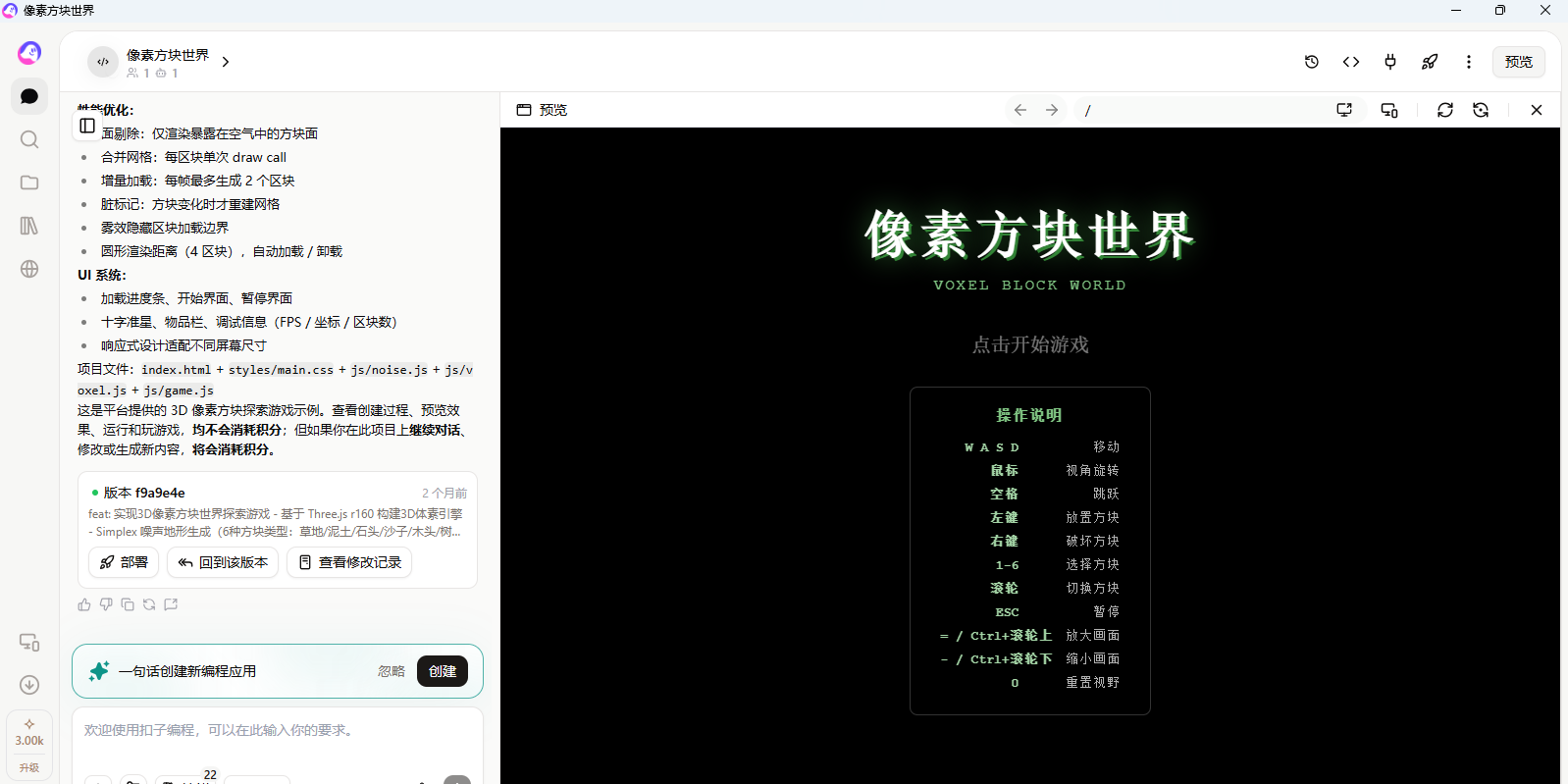Image resolution: width=1568 pixels, height=784 pixels.
Task: Click the devices icon in lower sidebar
Action: coord(29,642)
